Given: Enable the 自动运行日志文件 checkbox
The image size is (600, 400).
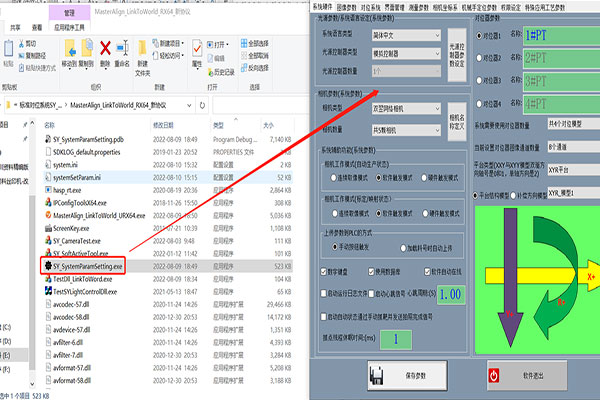Looking at the screenshot, I should (322, 295).
